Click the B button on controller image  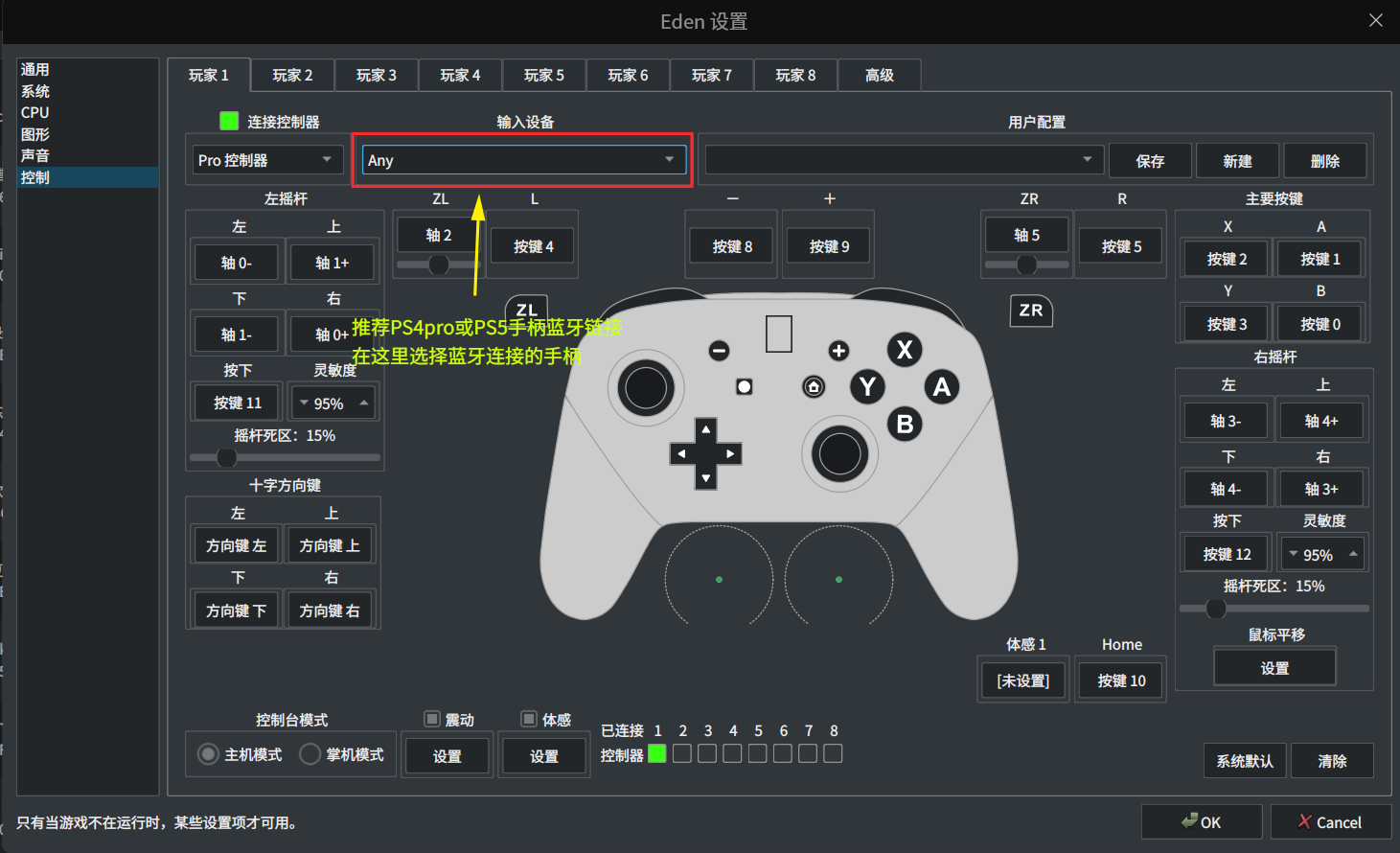click(x=906, y=424)
